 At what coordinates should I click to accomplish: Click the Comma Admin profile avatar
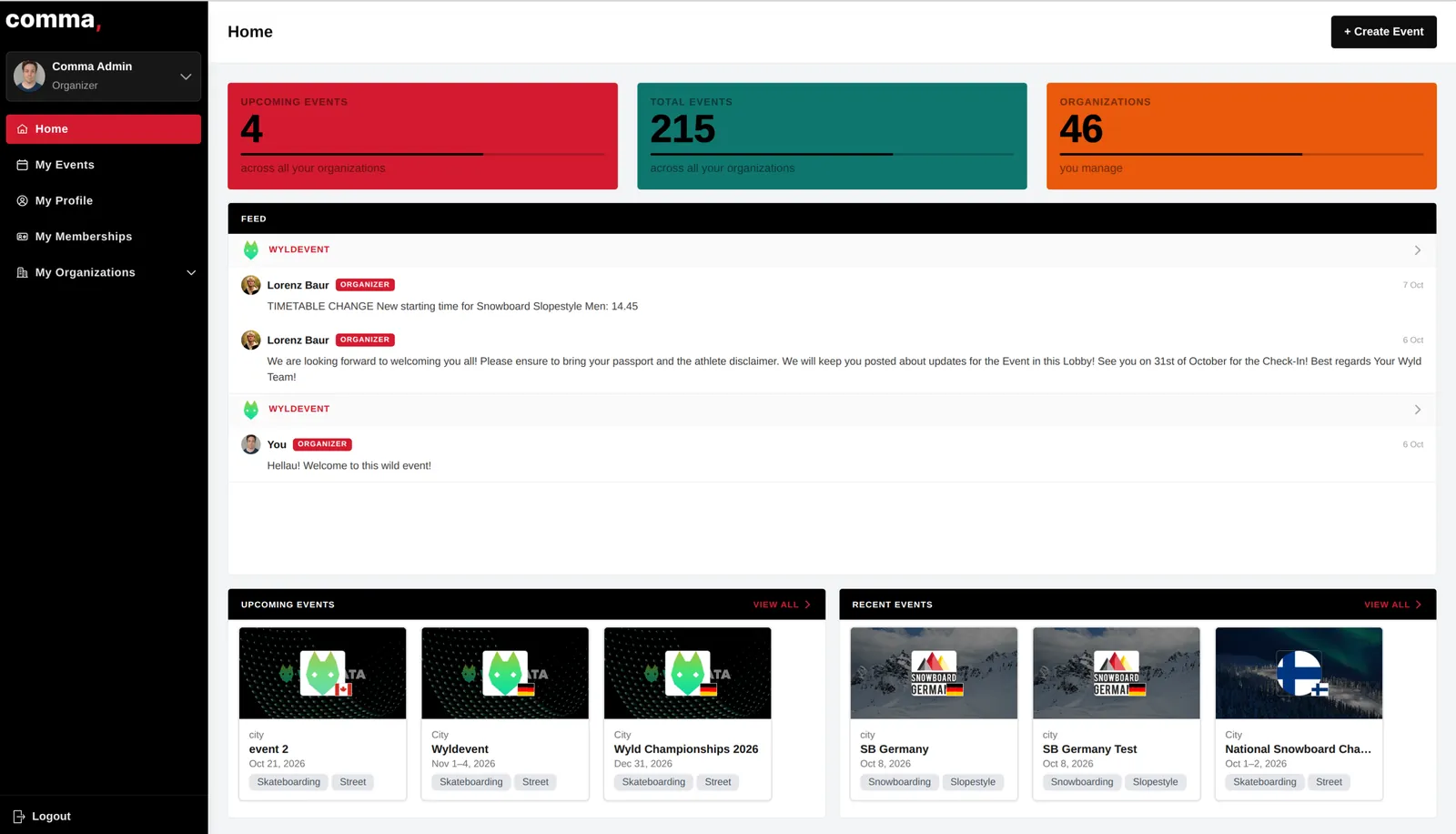29,76
